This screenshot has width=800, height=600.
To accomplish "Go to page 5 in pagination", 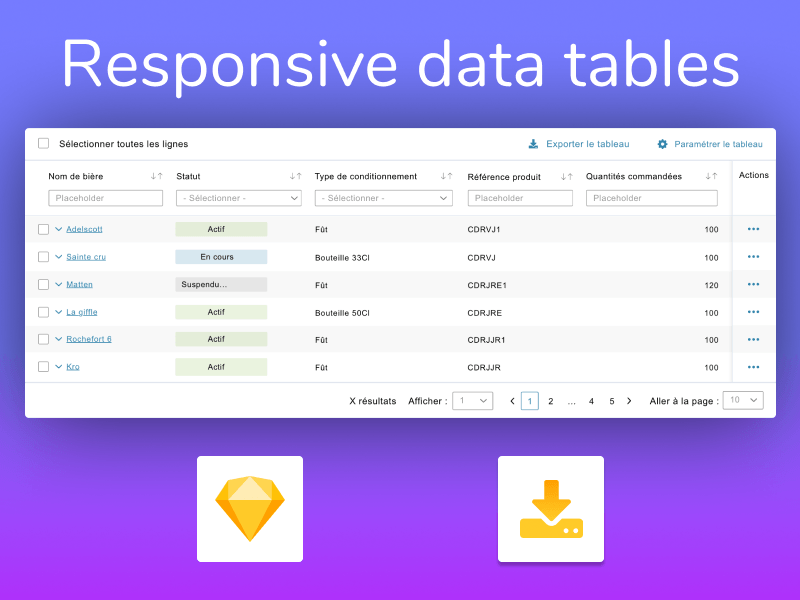I will click(611, 400).
